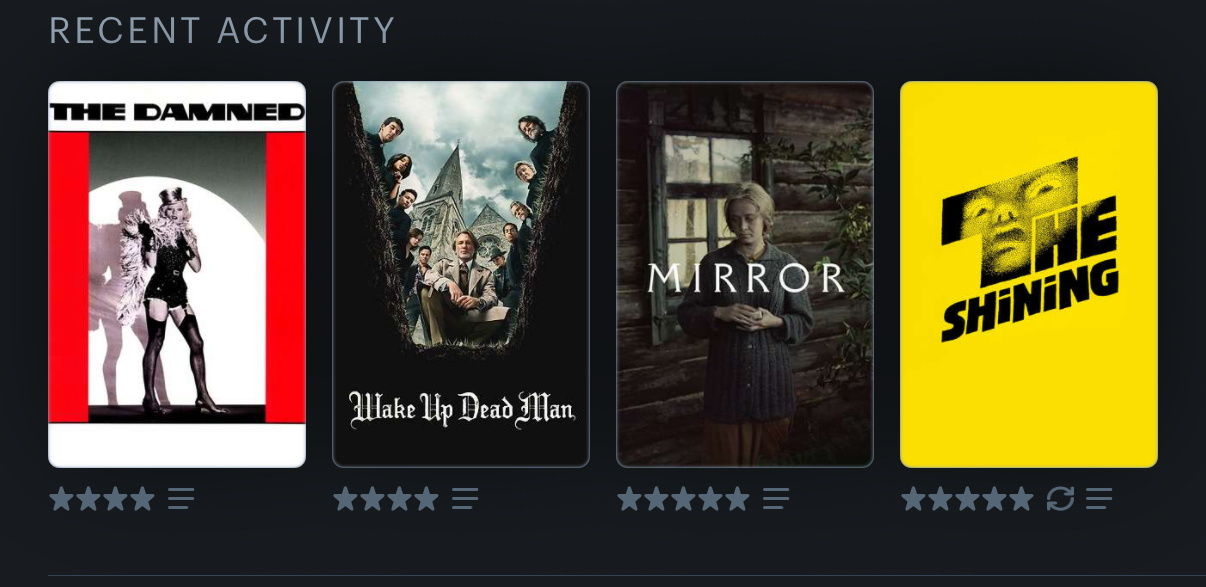
Task: Click the Recent Activity heading
Action: (222, 30)
